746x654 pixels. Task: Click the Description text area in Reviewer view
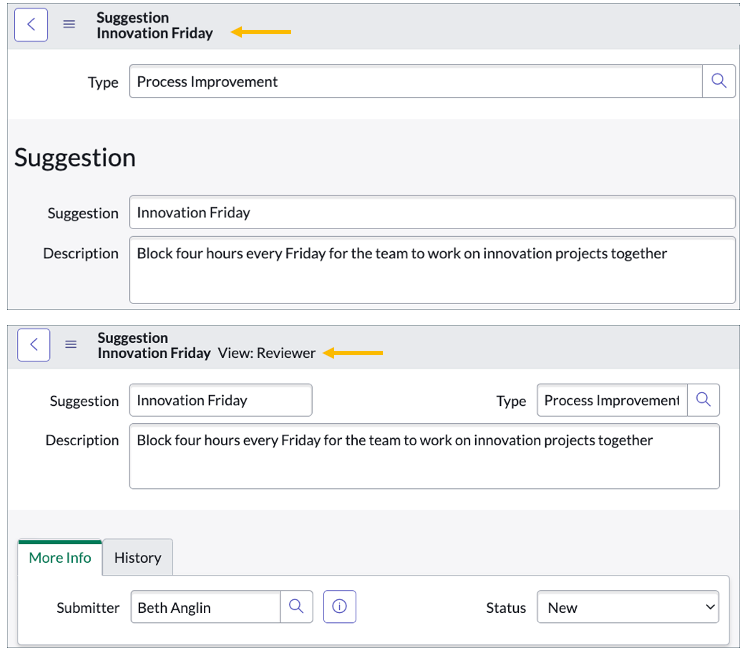click(x=424, y=456)
